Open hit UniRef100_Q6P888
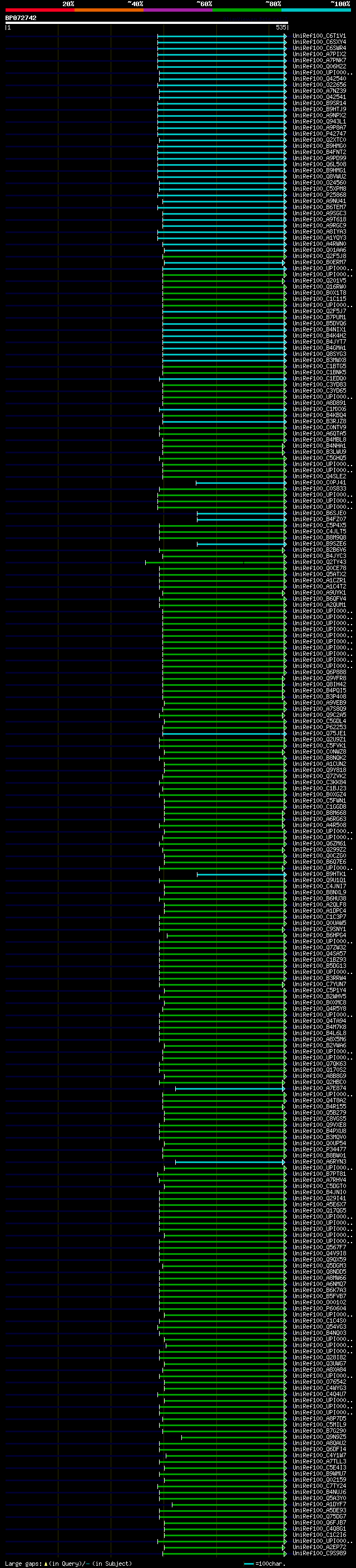 319,672
